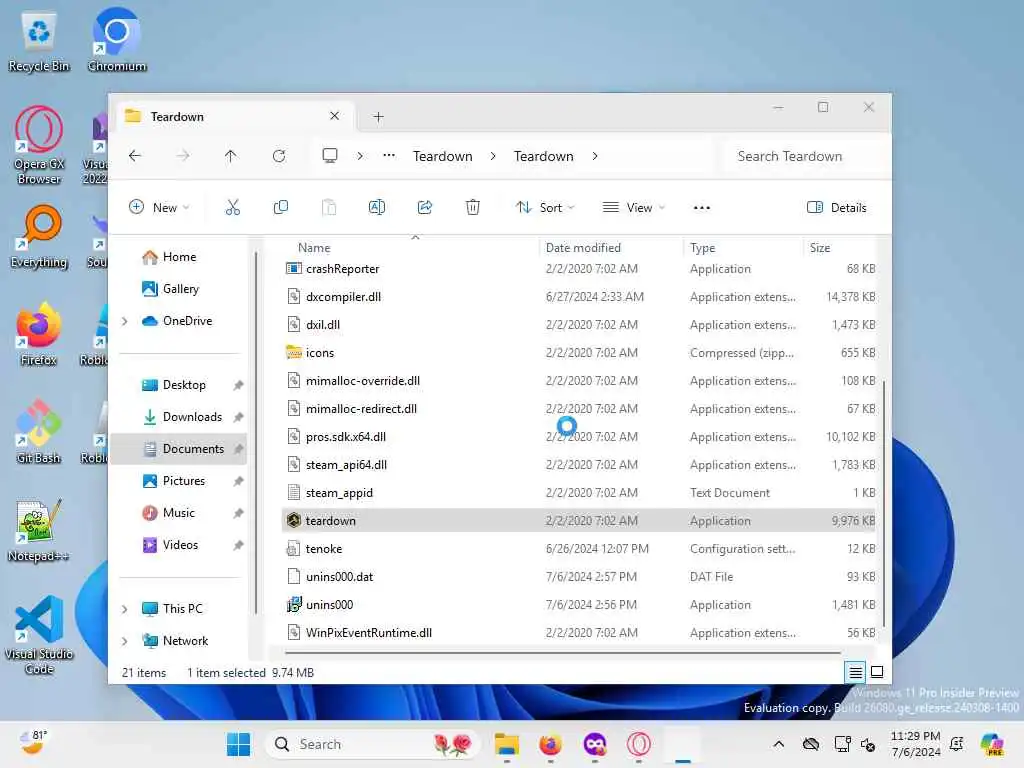Open the Sort dropdown menu

[x=545, y=208]
